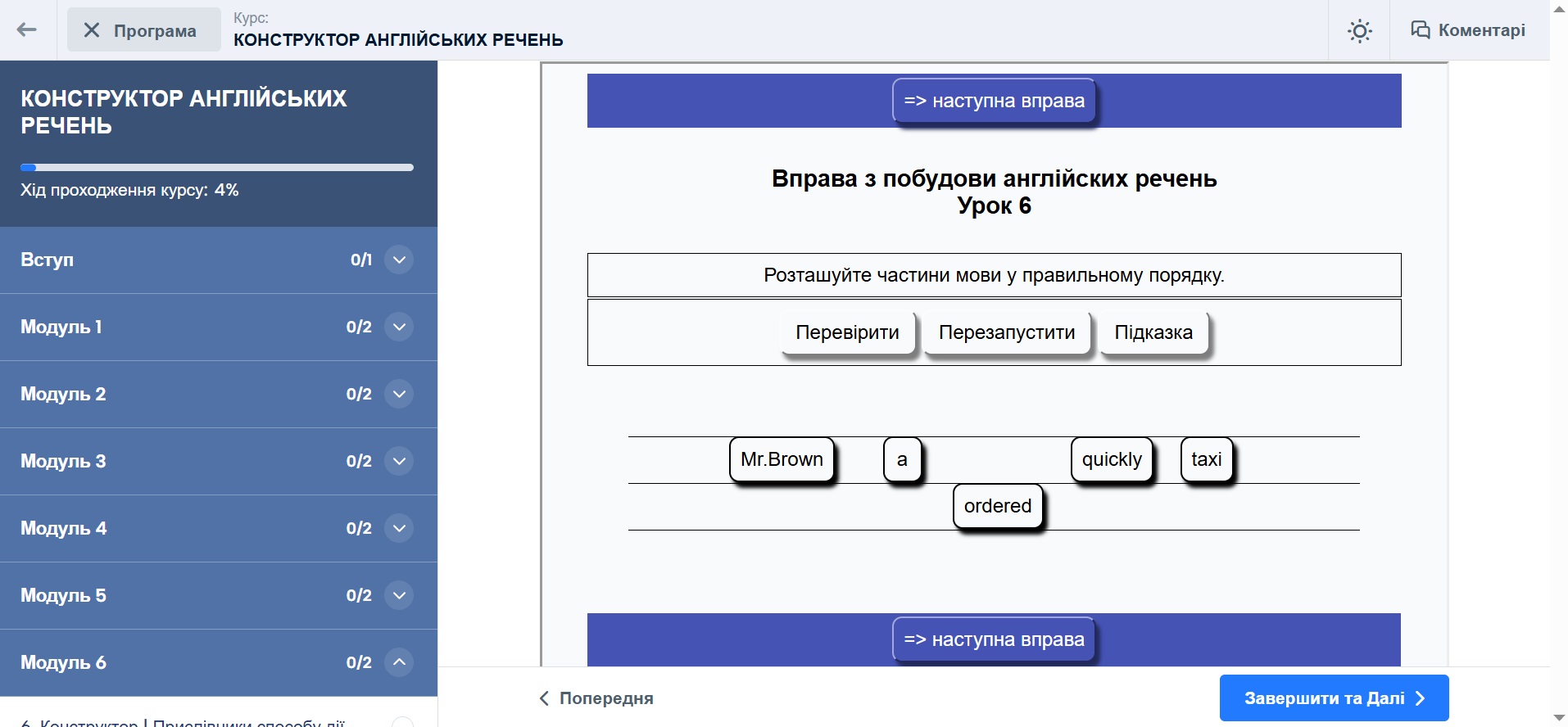Go to the Попередня previous lesson

pos(596,698)
